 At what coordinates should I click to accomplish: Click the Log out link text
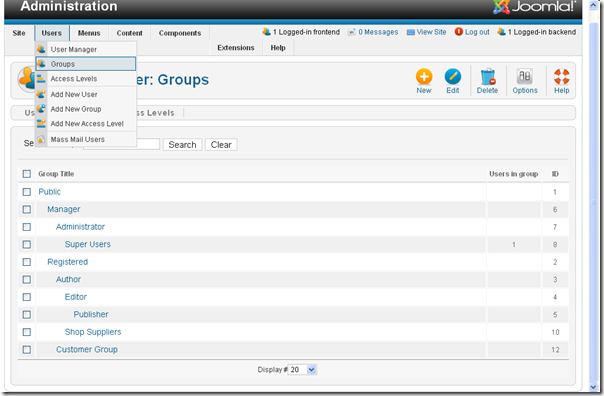[477, 32]
